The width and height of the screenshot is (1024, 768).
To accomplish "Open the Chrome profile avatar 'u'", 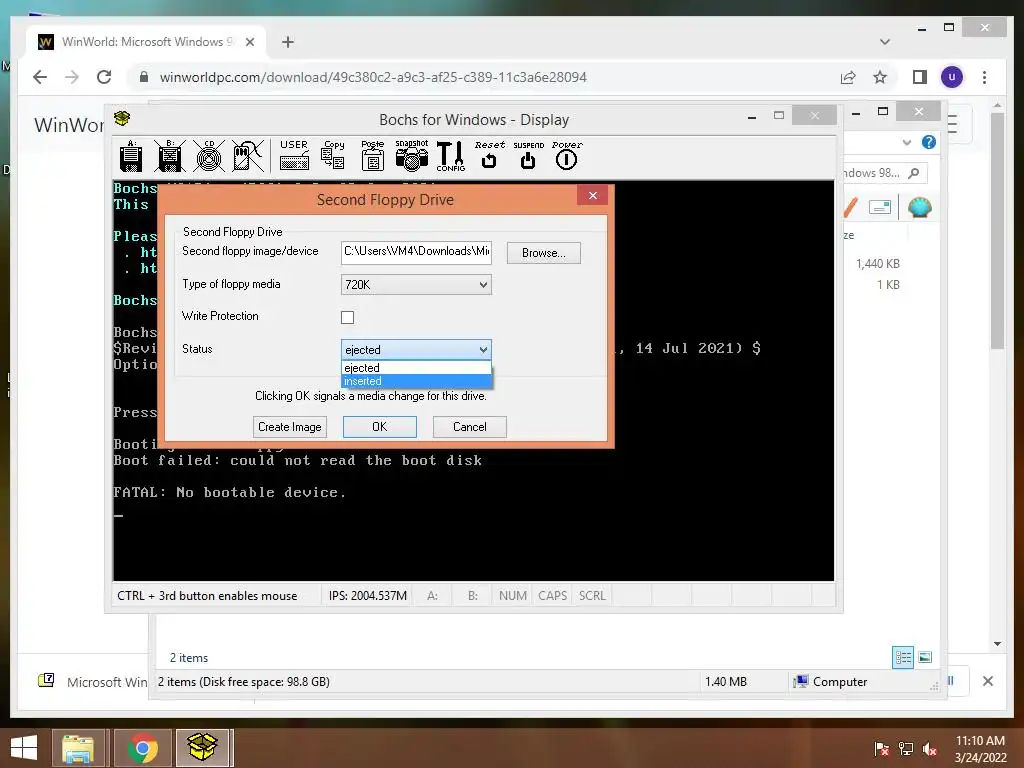I will (952, 77).
